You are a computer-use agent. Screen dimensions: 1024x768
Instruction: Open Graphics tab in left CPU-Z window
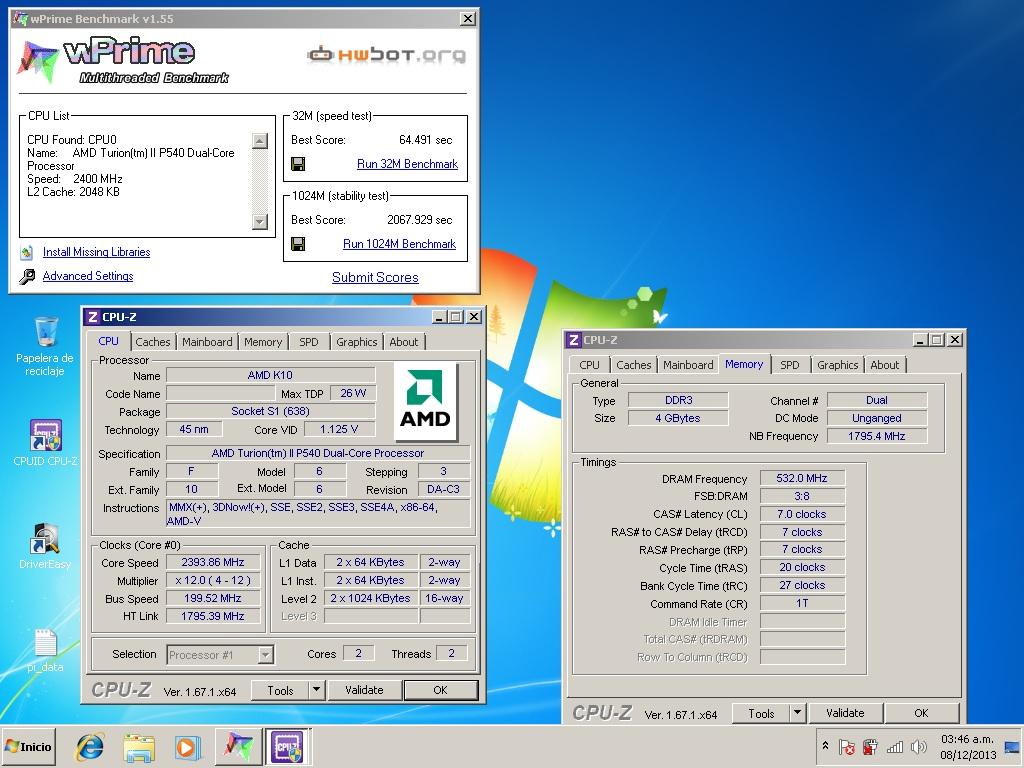coord(357,342)
